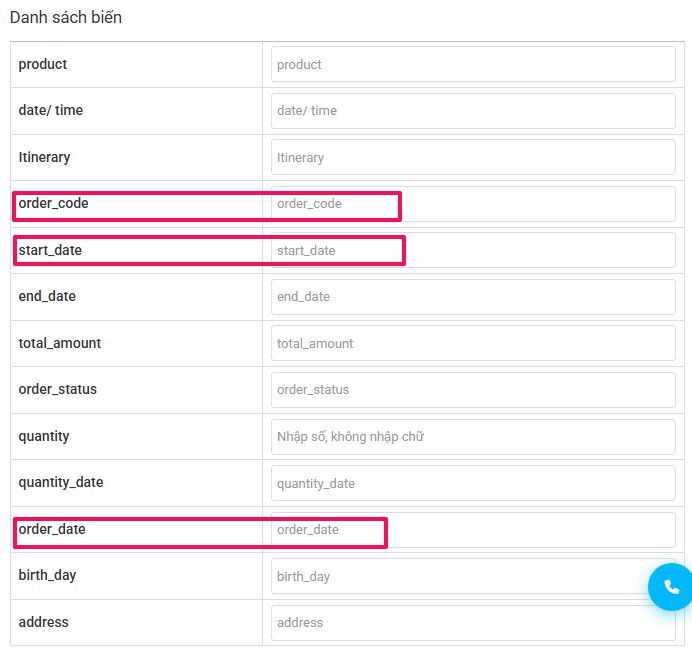Select the end_date input field
The width and height of the screenshot is (692, 648).
click(x=473, y=297)
